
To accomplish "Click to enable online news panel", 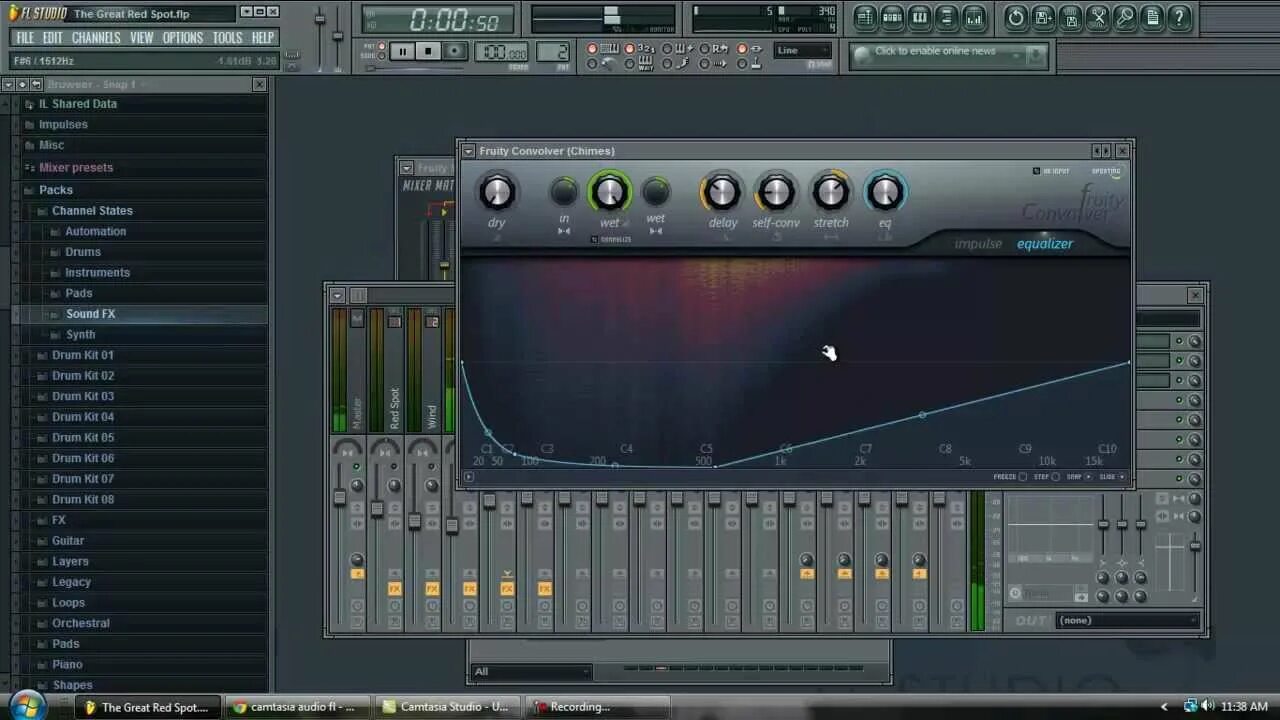I will click(x=949, y=55).
